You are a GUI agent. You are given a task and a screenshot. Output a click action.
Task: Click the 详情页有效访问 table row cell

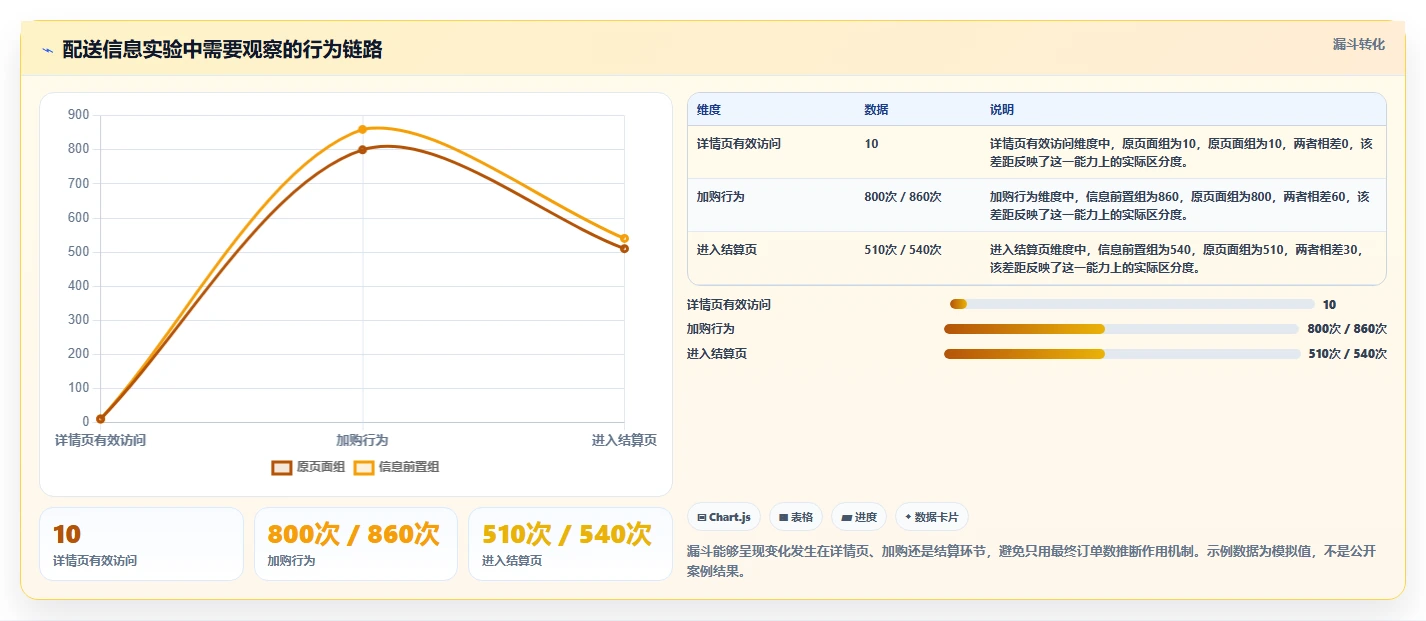pos(771,152)
